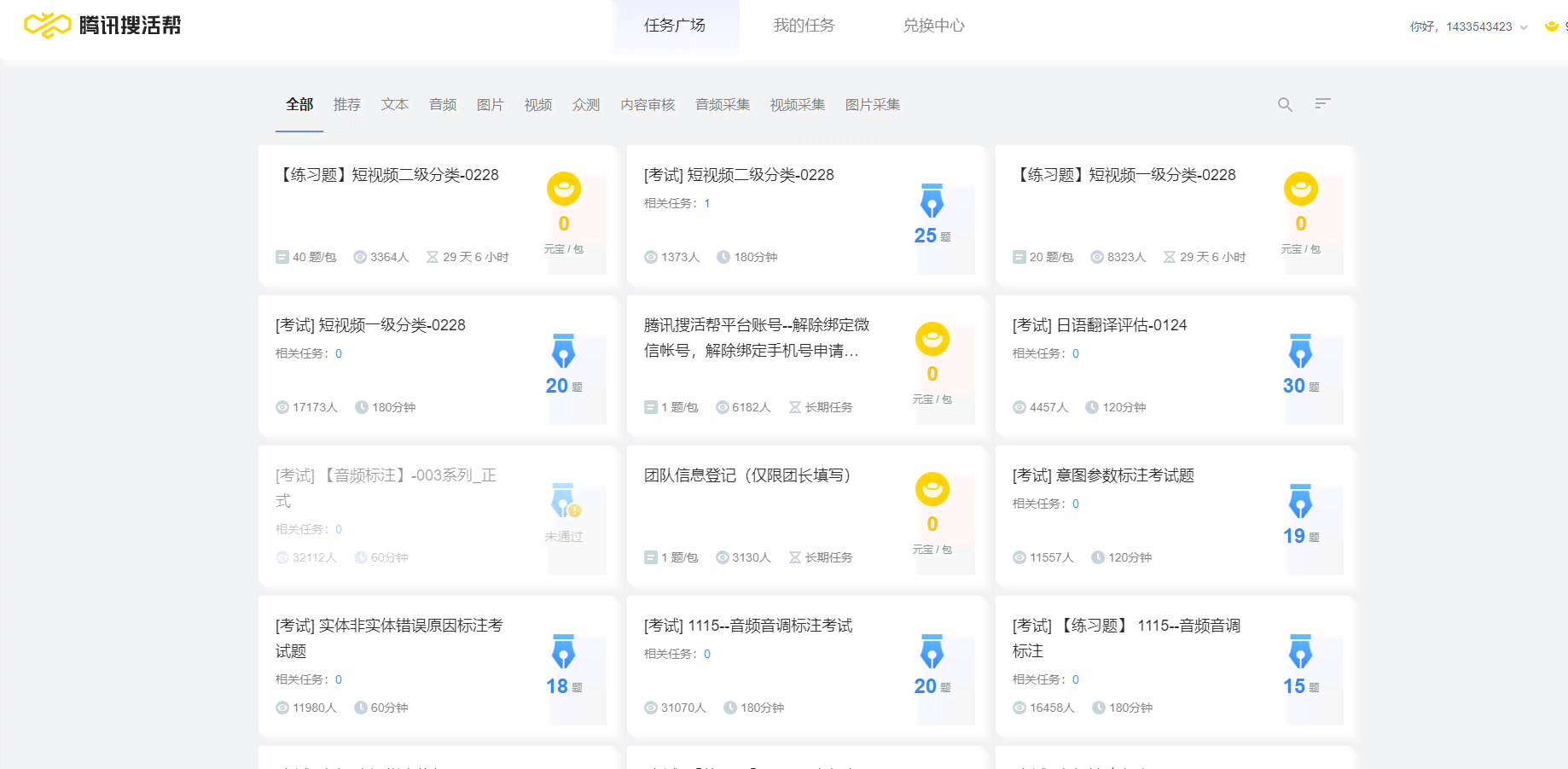Click the 19 题 count on 意图参数标注 card
This screenshot has height=769, width=1568.
coord(1300,536)
